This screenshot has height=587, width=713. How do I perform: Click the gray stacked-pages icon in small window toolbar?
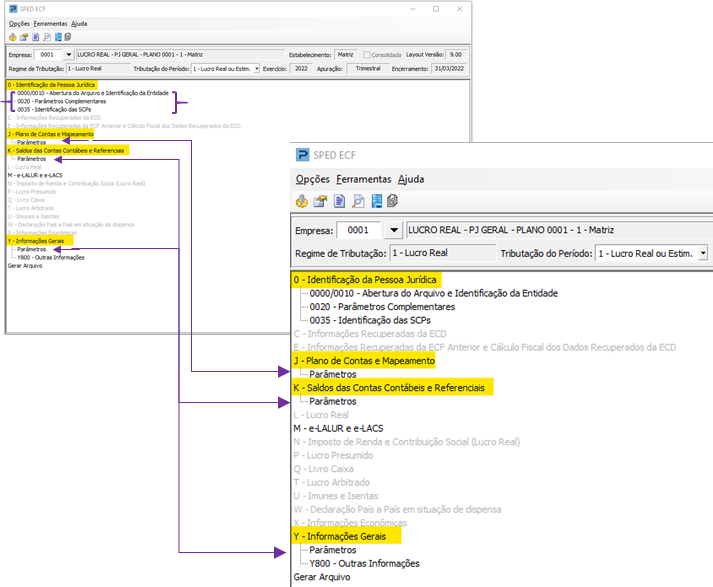pyautogui.click(x=68, y=37)
